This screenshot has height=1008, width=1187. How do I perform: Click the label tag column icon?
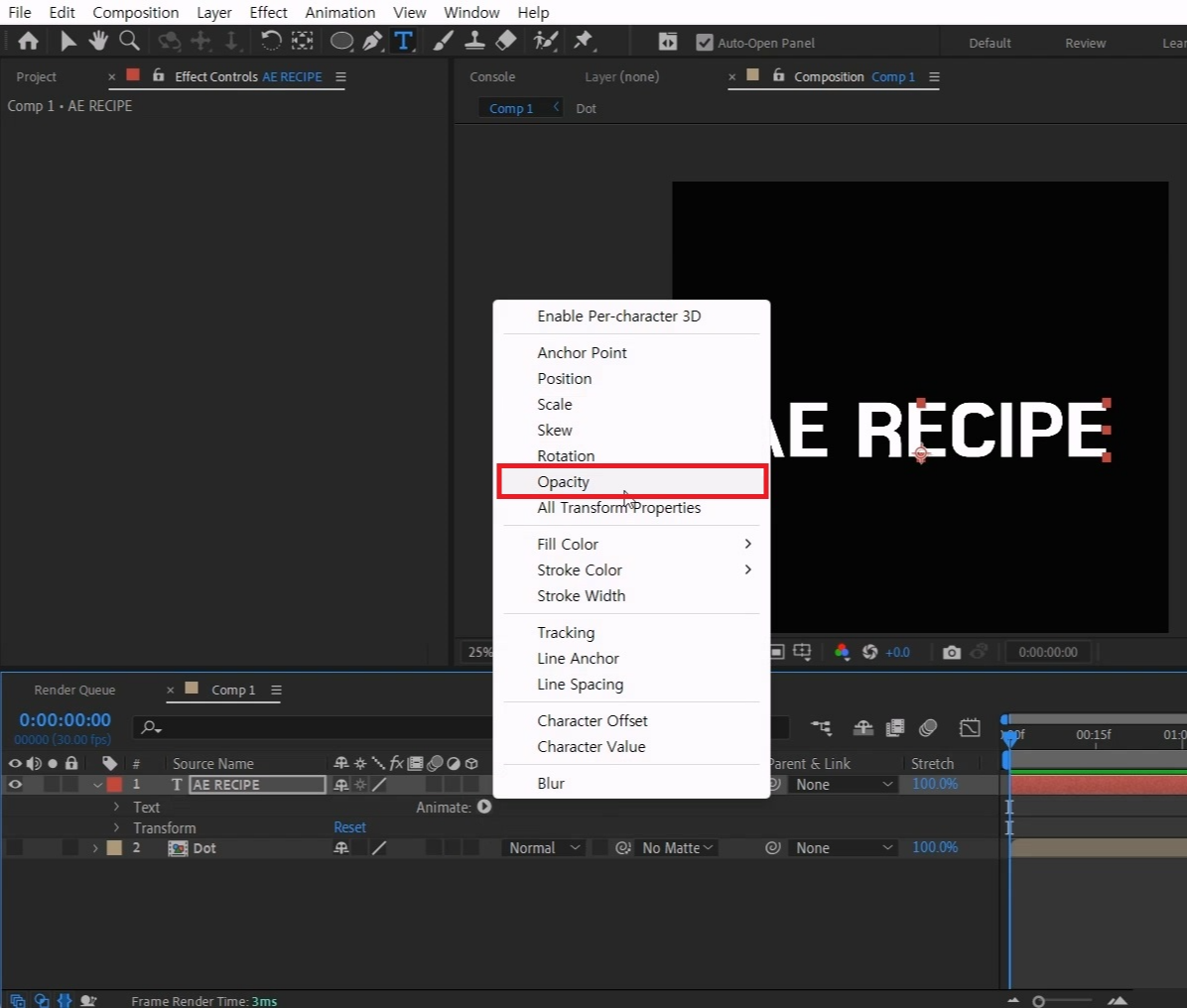point(110,763)
